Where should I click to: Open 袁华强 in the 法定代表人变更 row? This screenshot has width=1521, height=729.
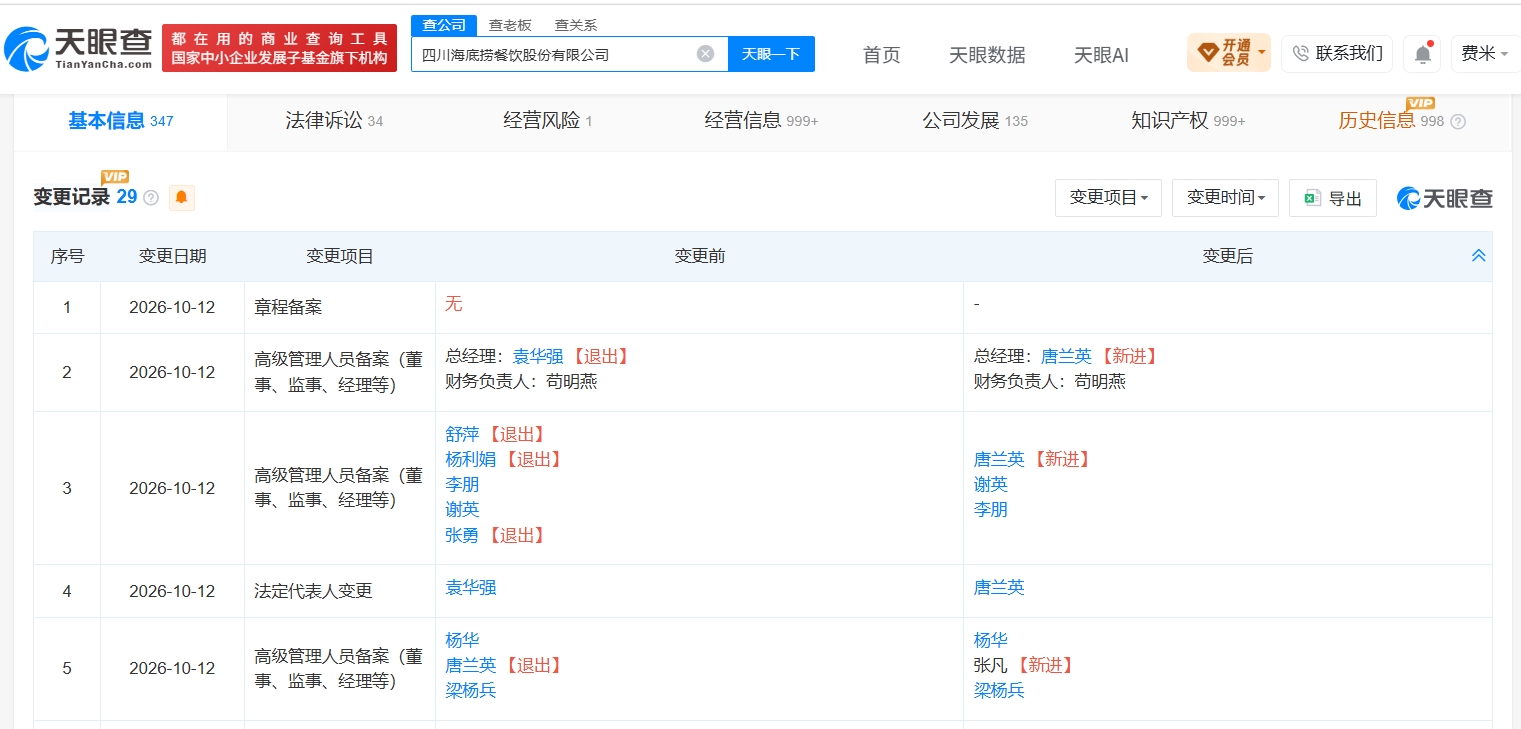471,588
